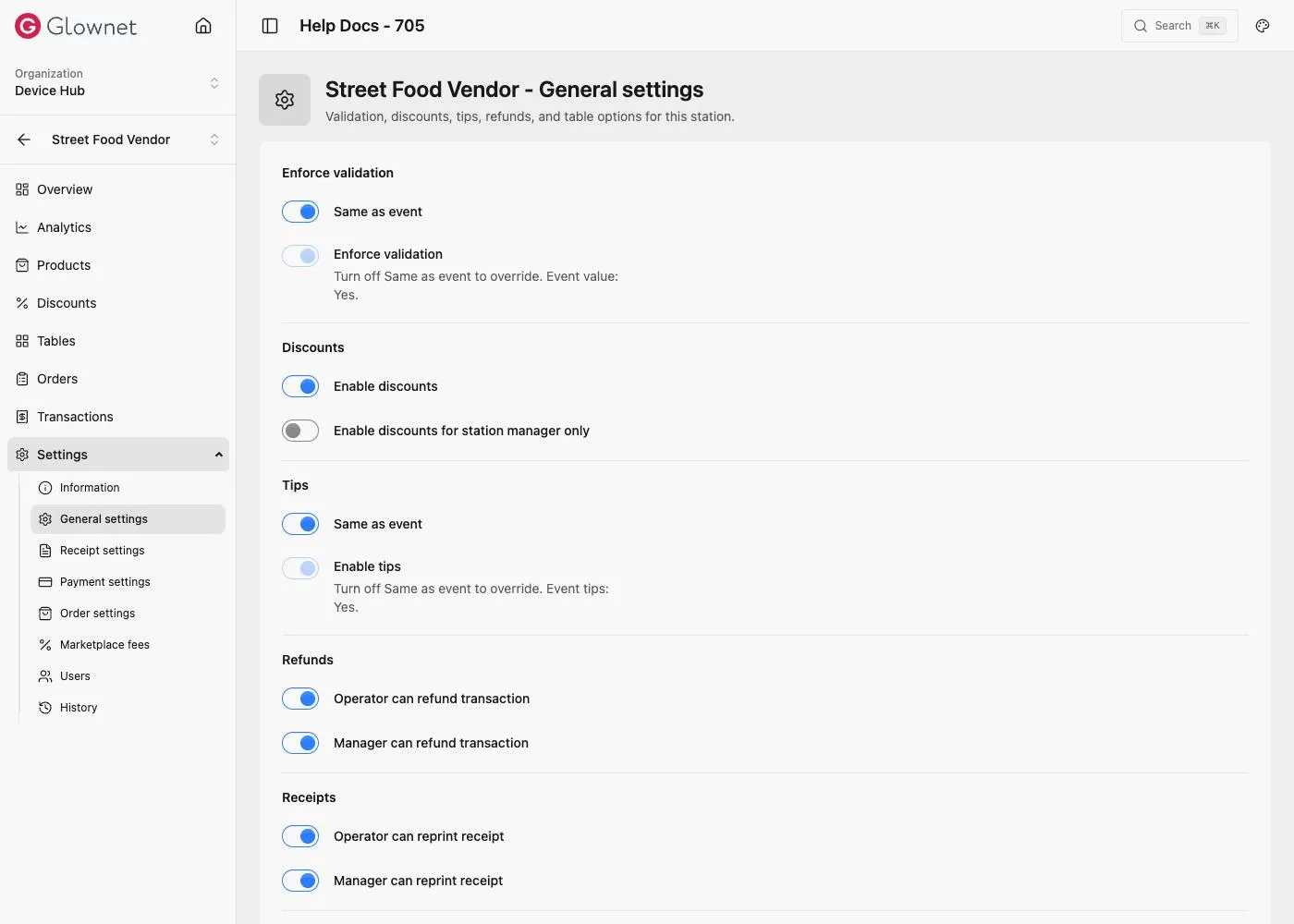Select General settings in the sidebar
Viewport: 1294px width, 924px height.
pyautogui.click(x=128, y=519)
